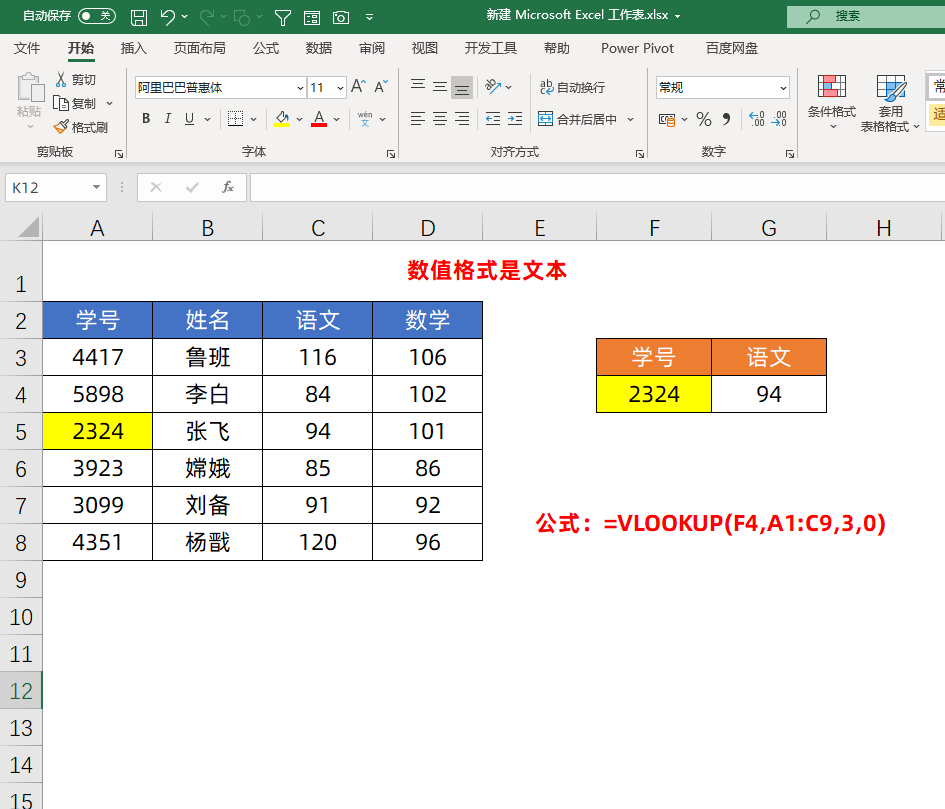The height and width of the screenshot is (809, 945).
Task: Click the Filter funnel icon in quick access
Action: click(x=283, y=17)
